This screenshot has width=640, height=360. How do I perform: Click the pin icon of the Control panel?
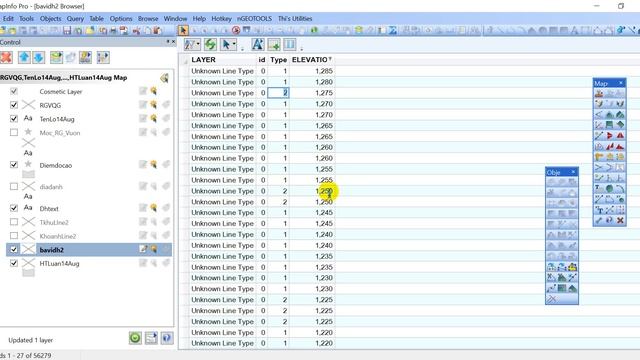pyautogui.click(x=167, y=42)
